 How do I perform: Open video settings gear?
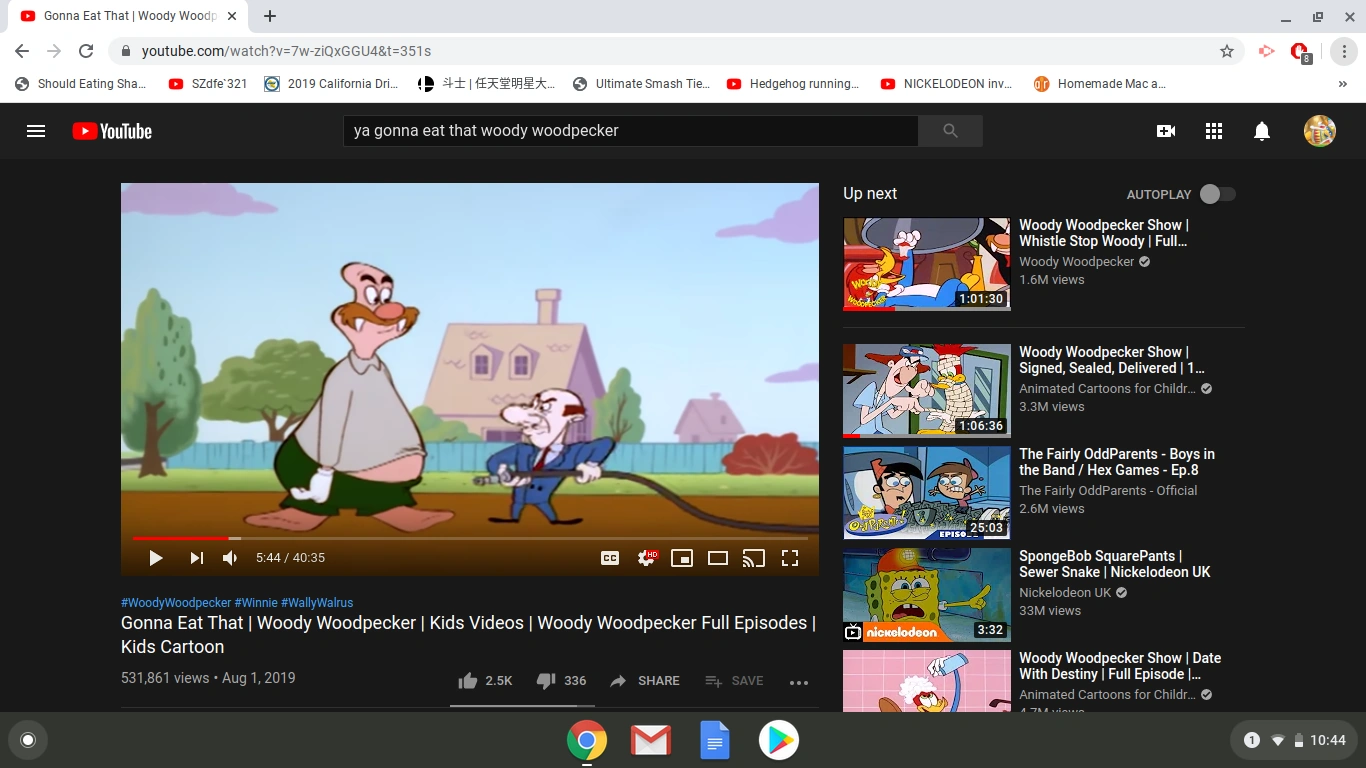[x=647, y=558]
